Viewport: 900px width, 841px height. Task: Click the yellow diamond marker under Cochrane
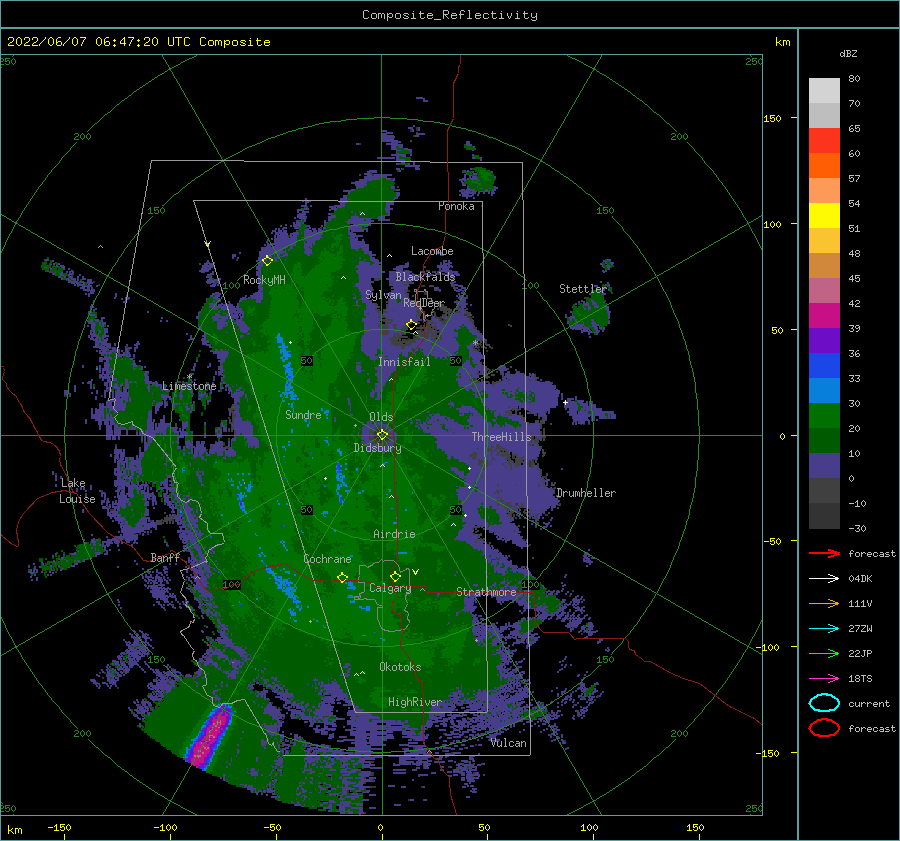point(342,577)
